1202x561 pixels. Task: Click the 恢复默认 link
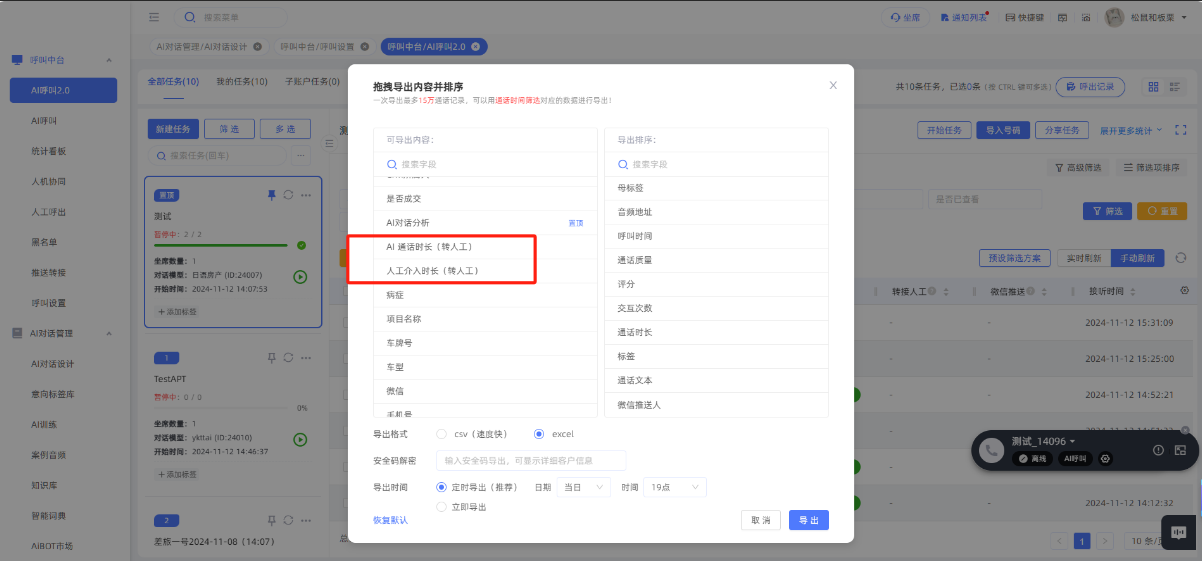pyautogui.click(x=390, y=520)
